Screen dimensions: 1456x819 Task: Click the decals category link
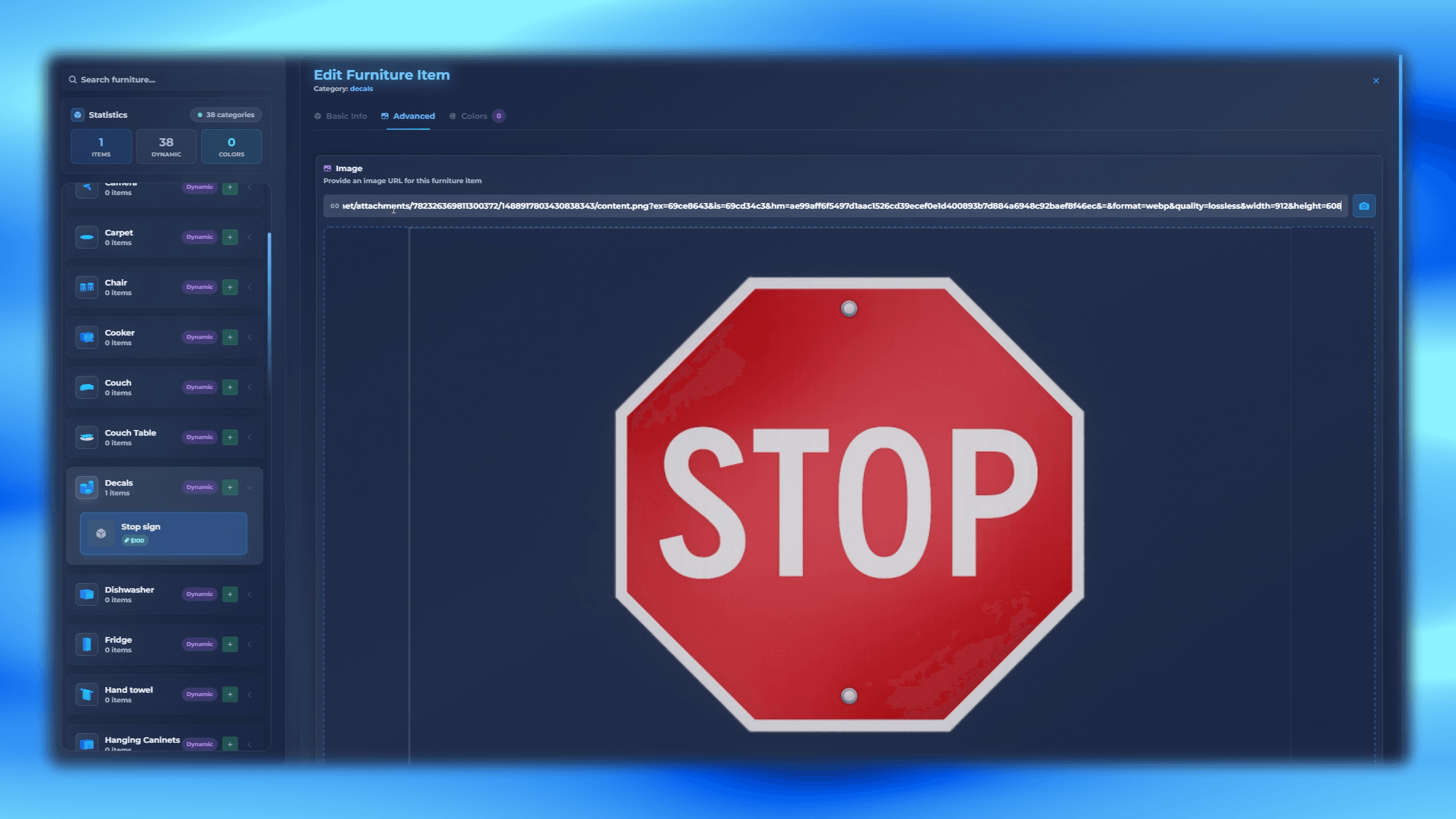point(361,89)
